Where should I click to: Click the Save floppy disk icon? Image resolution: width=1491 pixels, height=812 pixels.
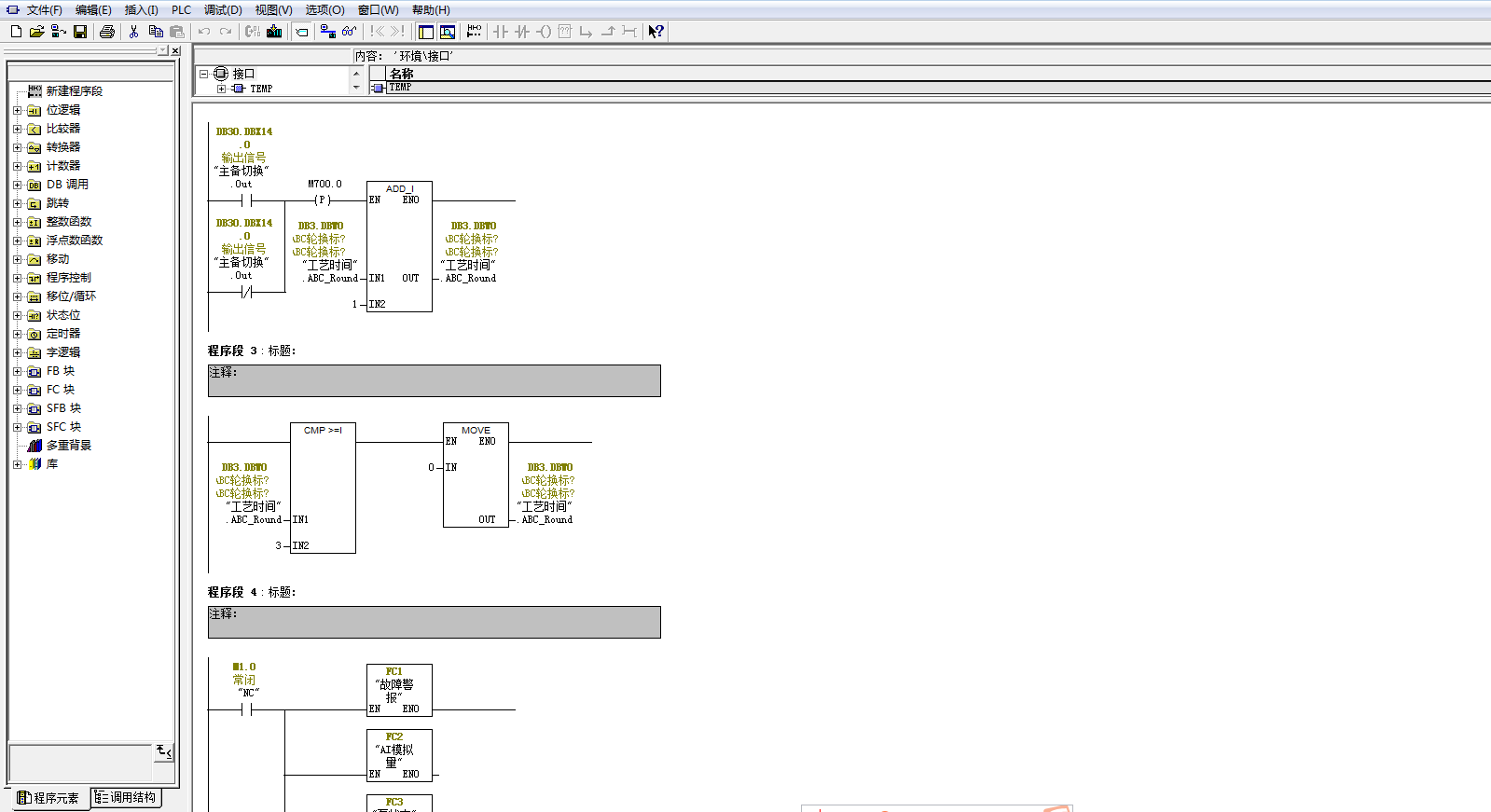tap(80, 32)
